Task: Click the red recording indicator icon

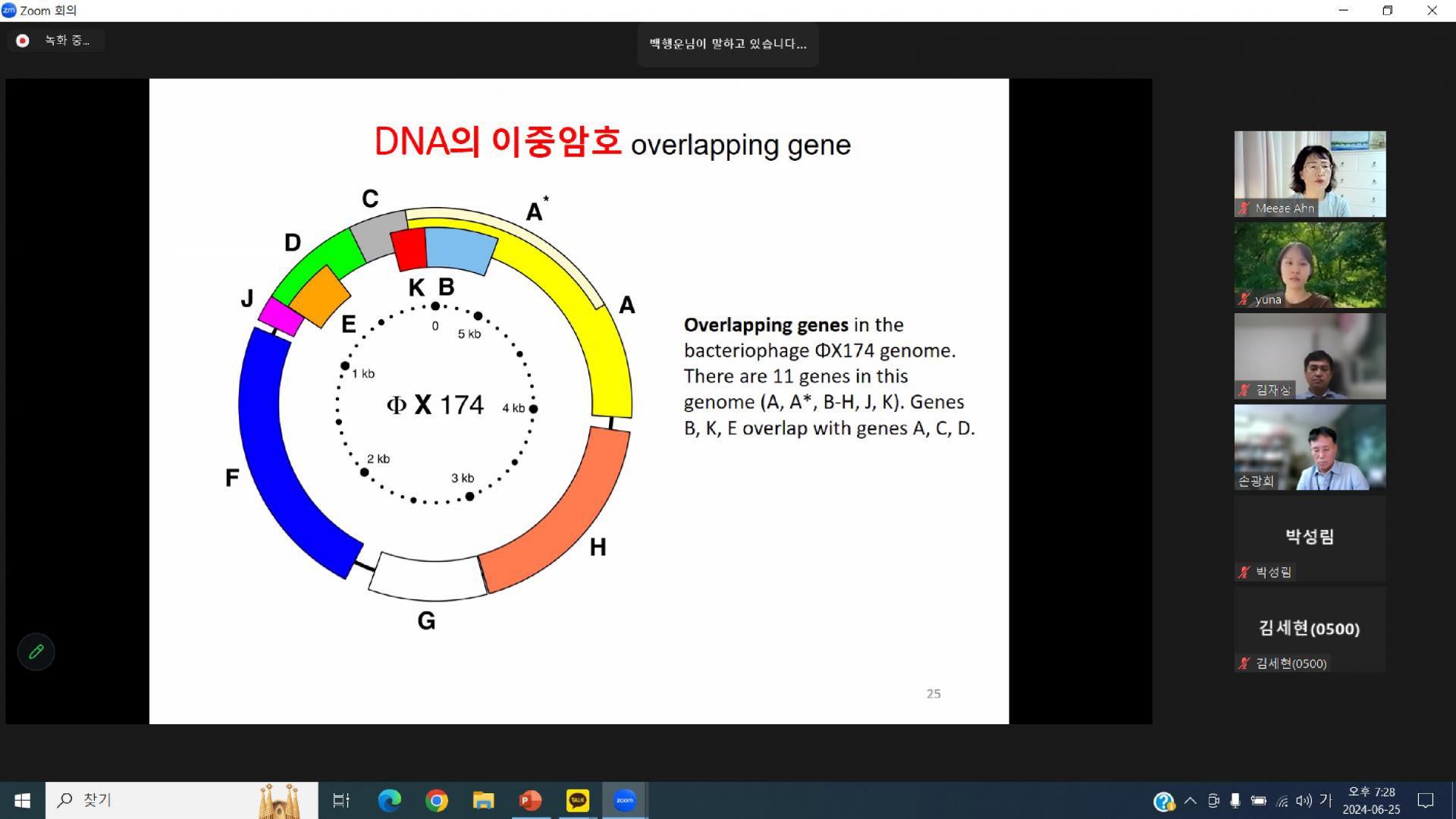Action: pos(23,41)
